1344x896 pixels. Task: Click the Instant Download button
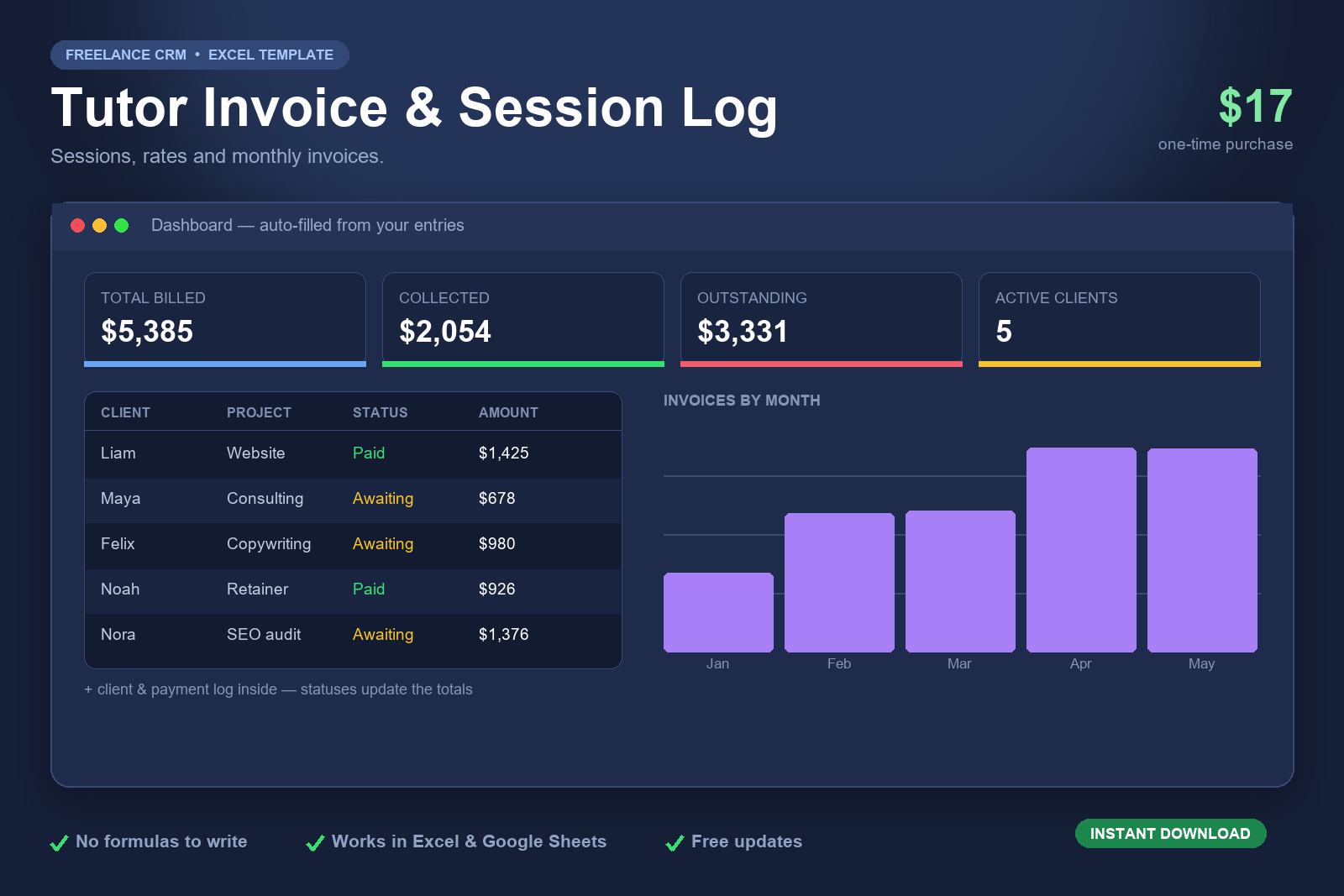[1170, 833]
